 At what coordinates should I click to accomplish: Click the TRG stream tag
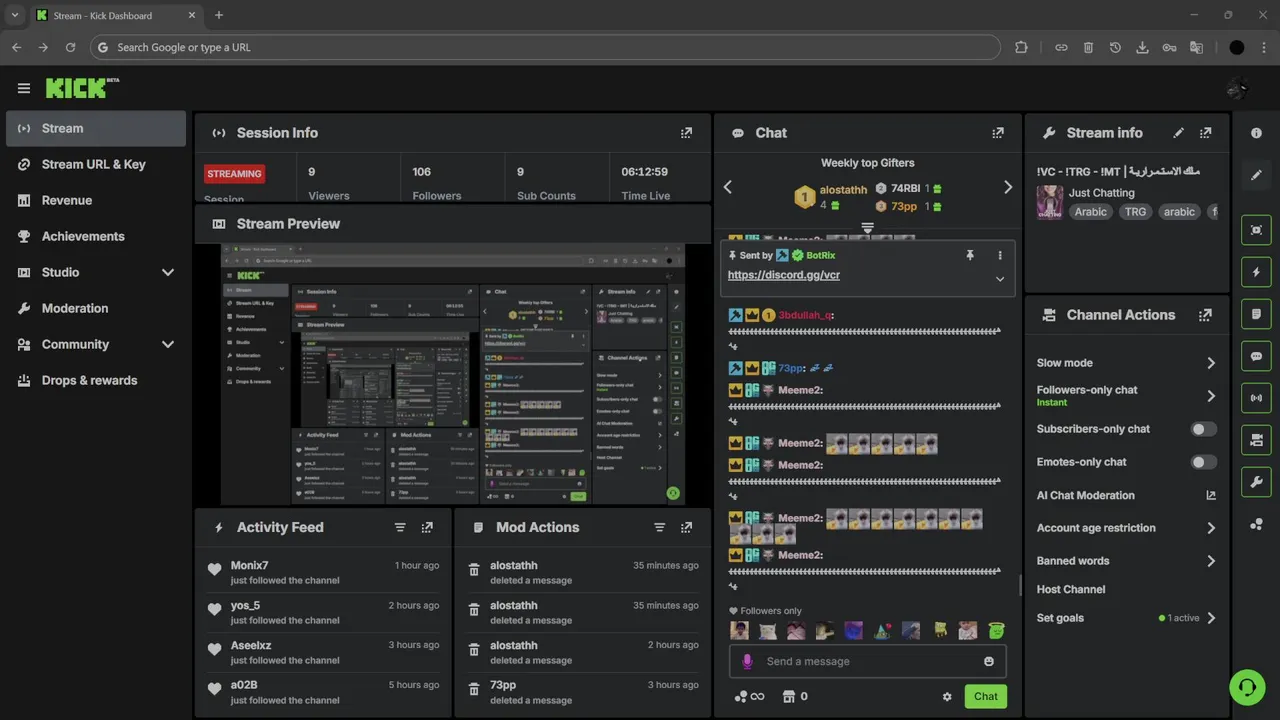1135,212
